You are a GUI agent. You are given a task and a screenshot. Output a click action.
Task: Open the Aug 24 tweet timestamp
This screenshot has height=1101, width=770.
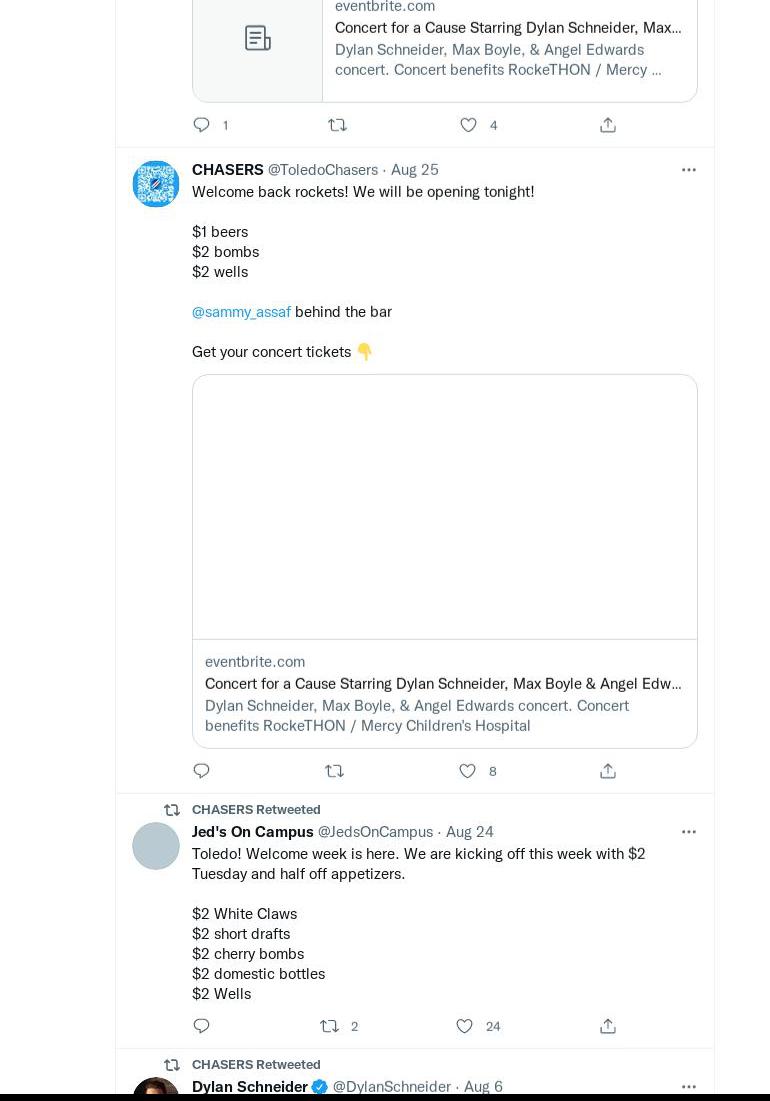[470, 832]
